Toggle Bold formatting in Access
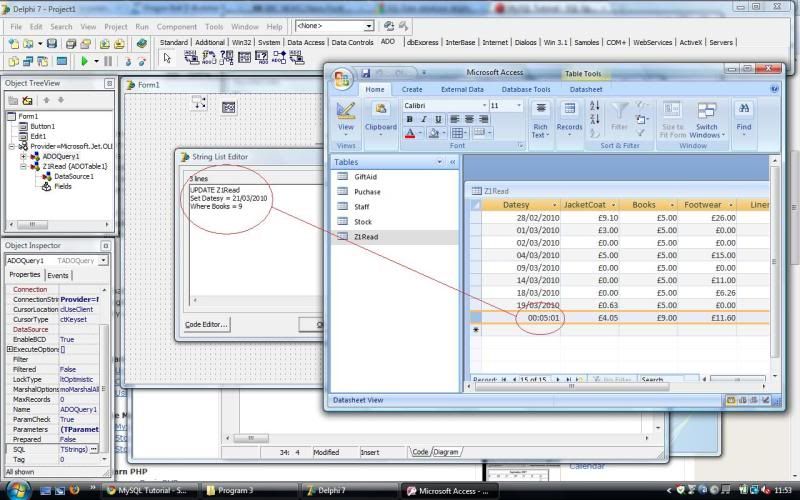Screen dimensions: 800x500 click(x=409, y=119)
